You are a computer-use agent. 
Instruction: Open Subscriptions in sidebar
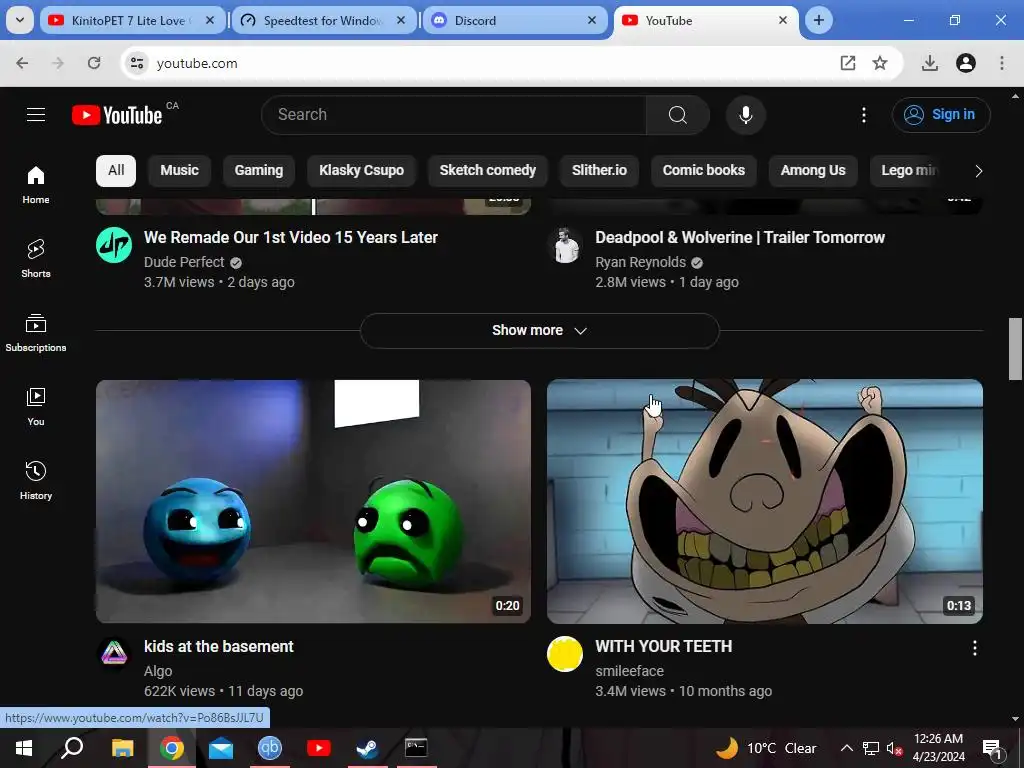pos(36,332)
